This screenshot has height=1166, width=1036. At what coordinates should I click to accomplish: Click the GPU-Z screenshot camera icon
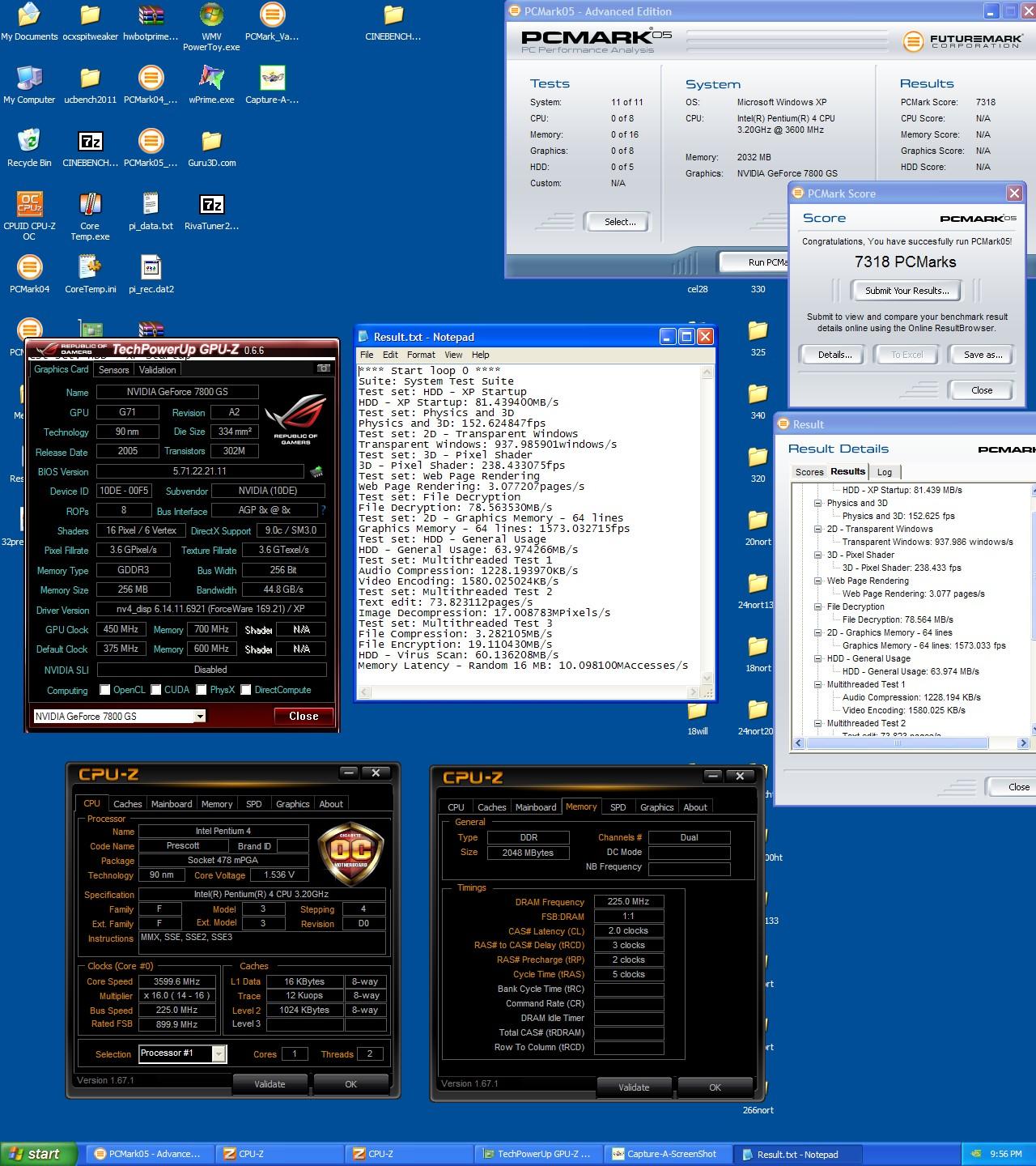[x=324, y=368]
